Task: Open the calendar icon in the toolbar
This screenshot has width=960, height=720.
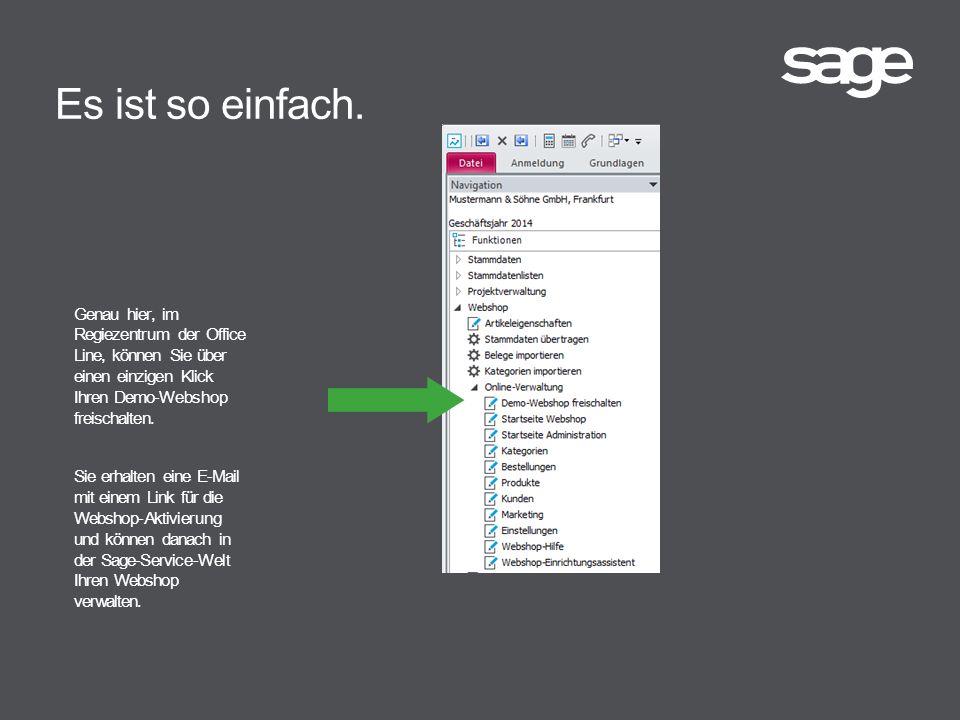Action: (x=568, y=141)
